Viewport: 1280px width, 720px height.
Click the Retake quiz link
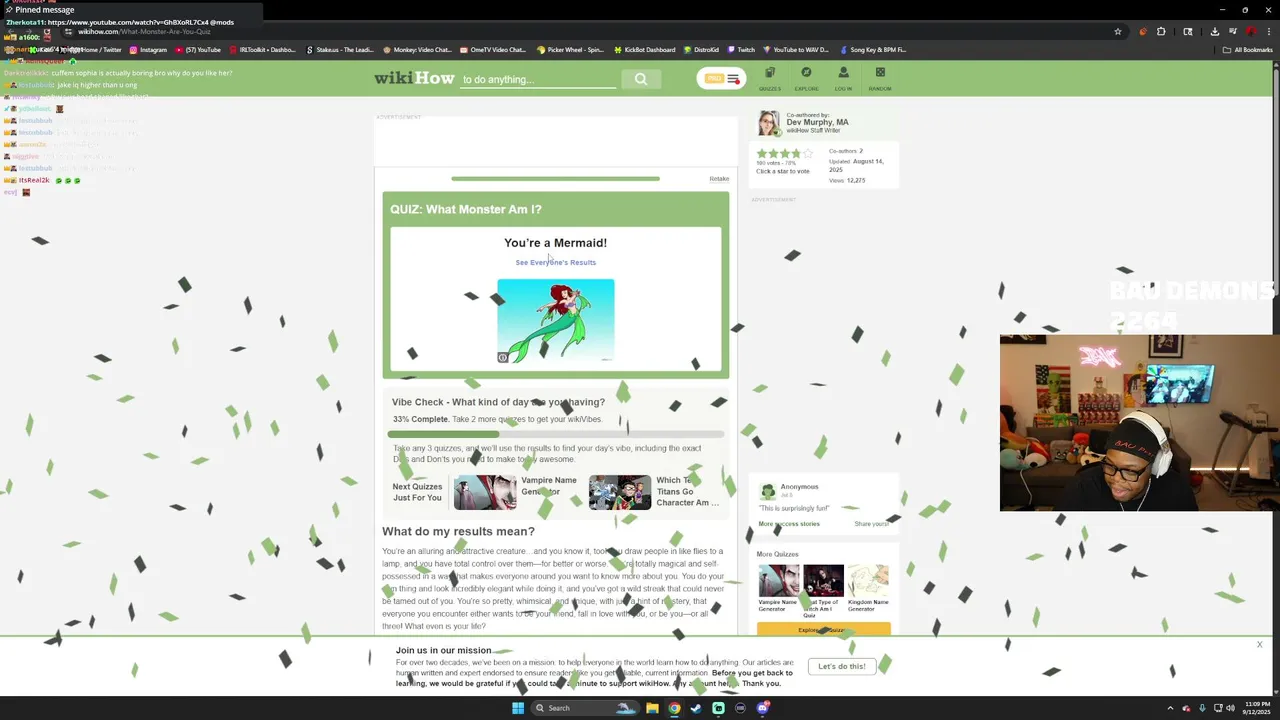tap(719, 179)
